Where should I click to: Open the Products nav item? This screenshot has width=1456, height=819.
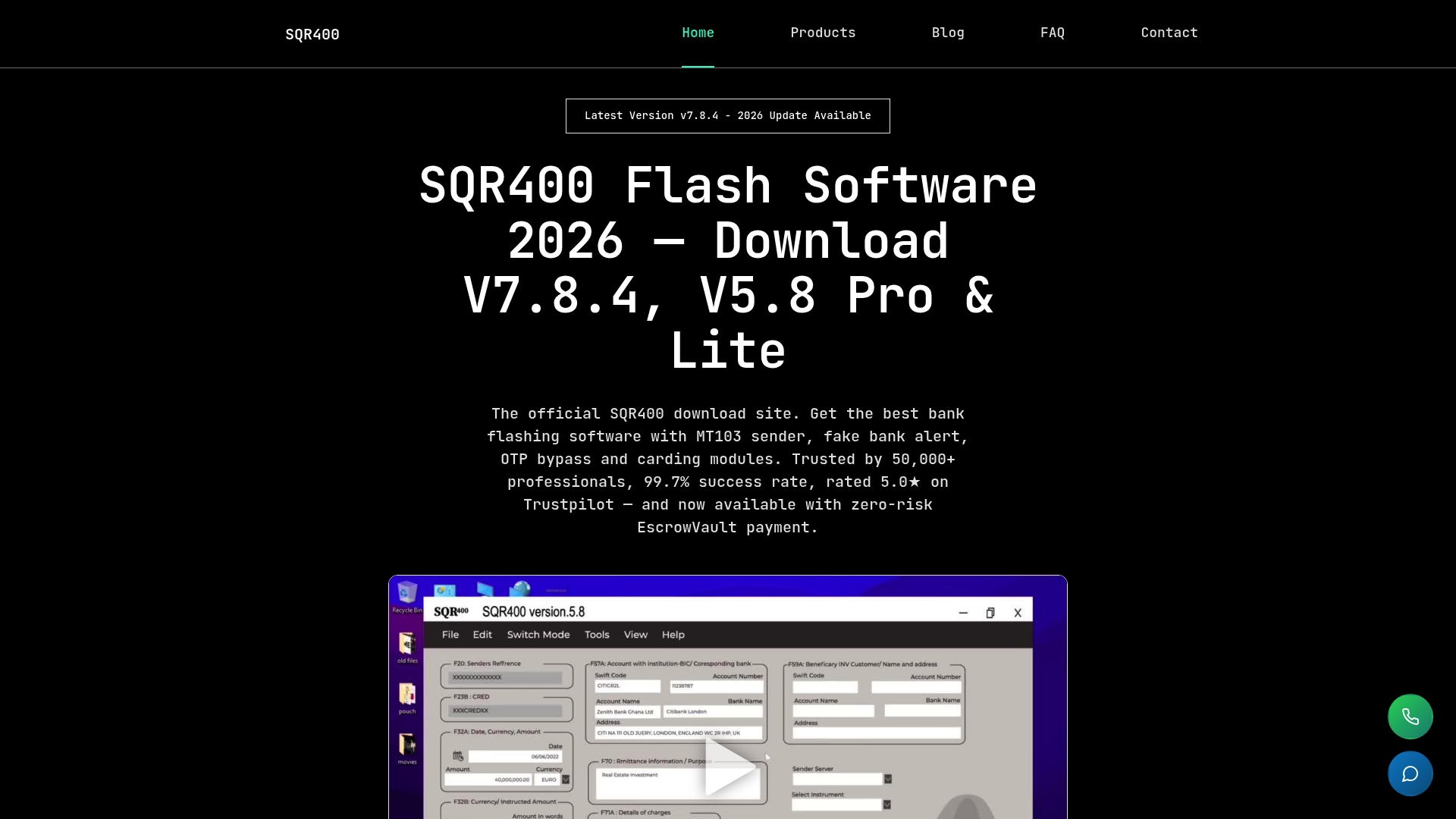click(x=823, y=33)
